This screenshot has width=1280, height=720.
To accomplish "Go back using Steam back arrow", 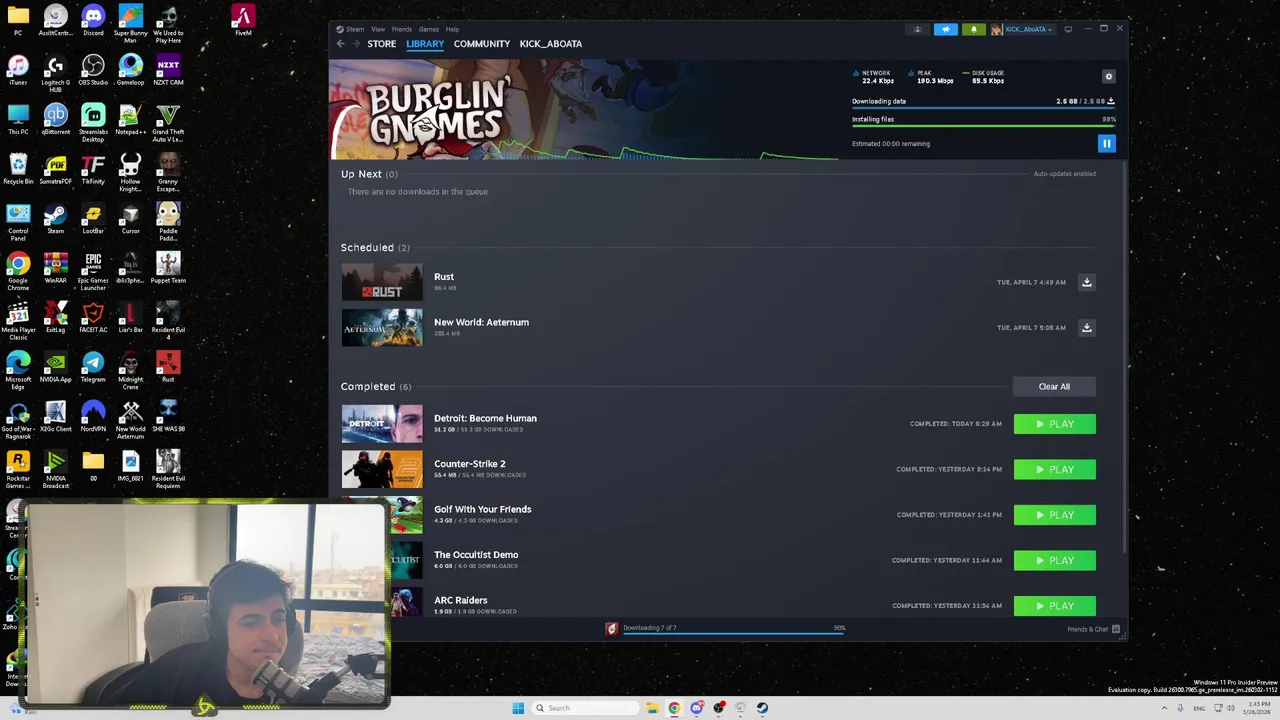I will (340, 44).
